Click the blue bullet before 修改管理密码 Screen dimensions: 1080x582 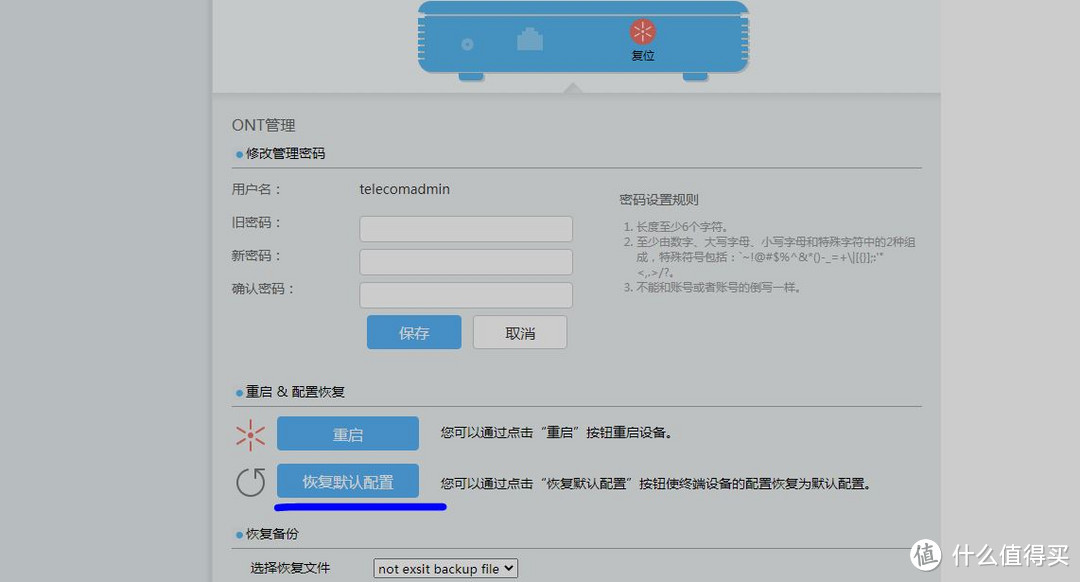point(239,155)
